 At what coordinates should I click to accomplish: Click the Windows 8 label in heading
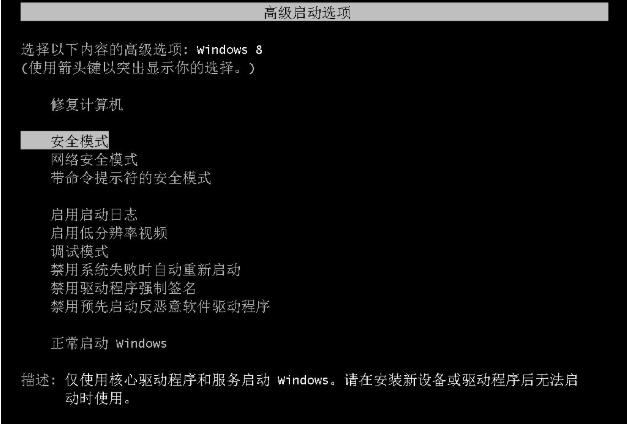230,50
